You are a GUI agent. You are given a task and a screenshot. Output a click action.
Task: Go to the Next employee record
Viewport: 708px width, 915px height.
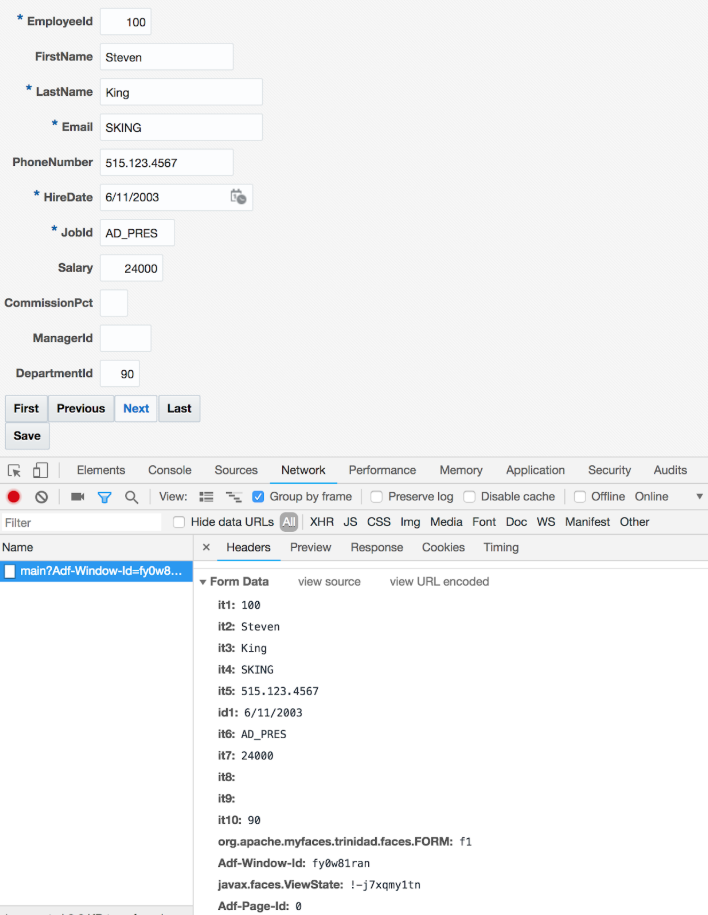136,408
